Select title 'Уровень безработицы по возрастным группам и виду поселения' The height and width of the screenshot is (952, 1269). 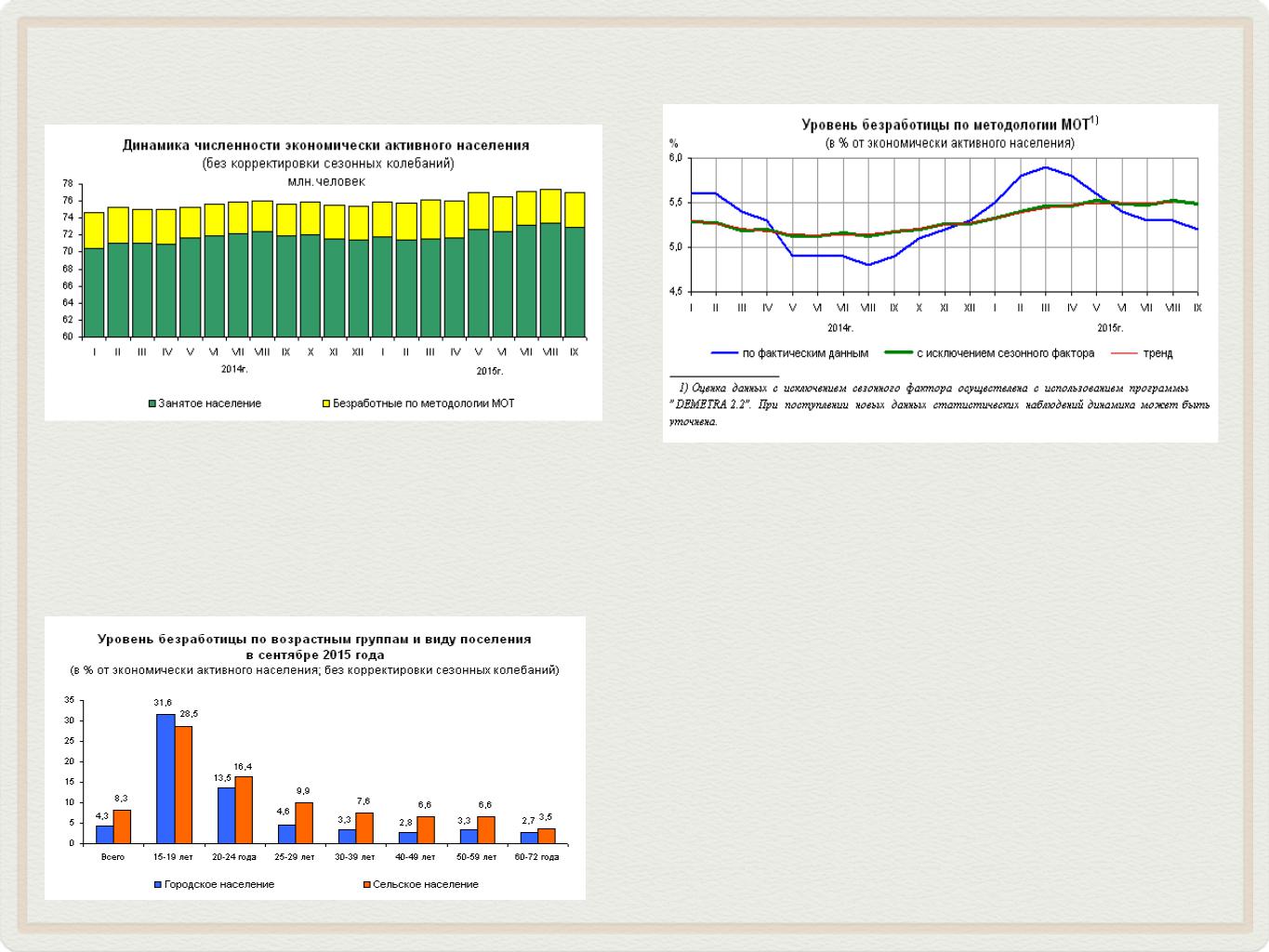pos(315,640)
